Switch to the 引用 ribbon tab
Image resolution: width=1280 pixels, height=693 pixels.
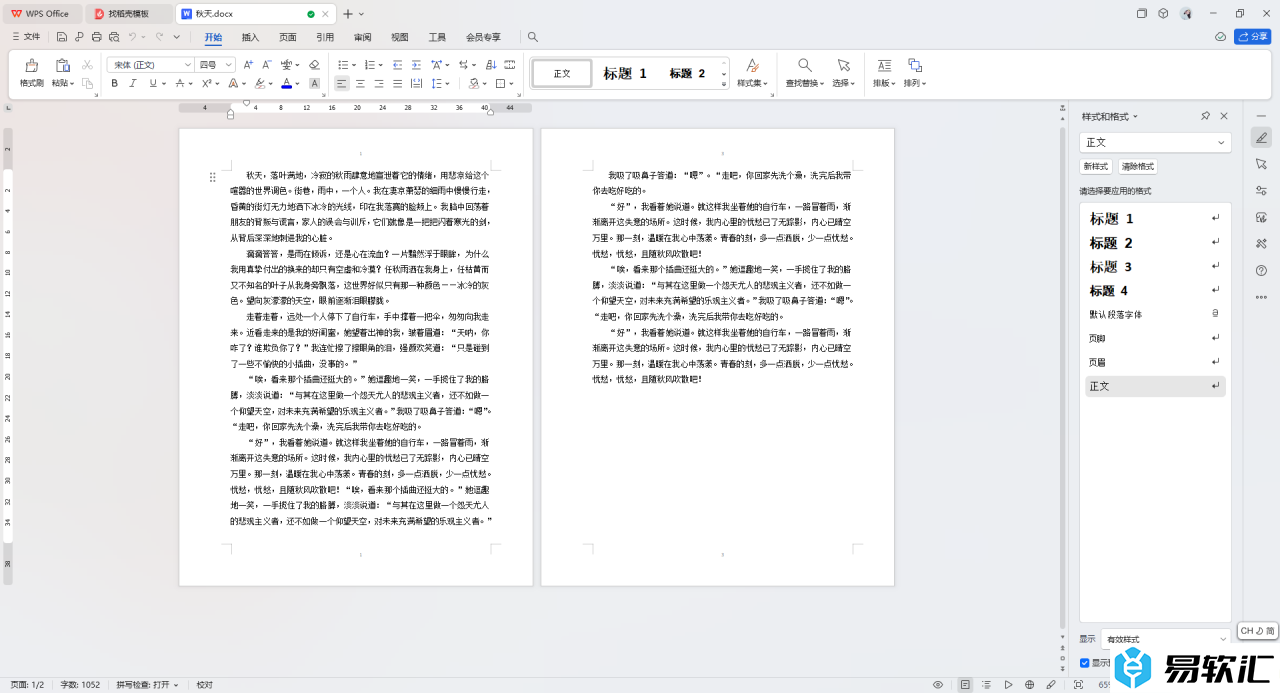325,37
